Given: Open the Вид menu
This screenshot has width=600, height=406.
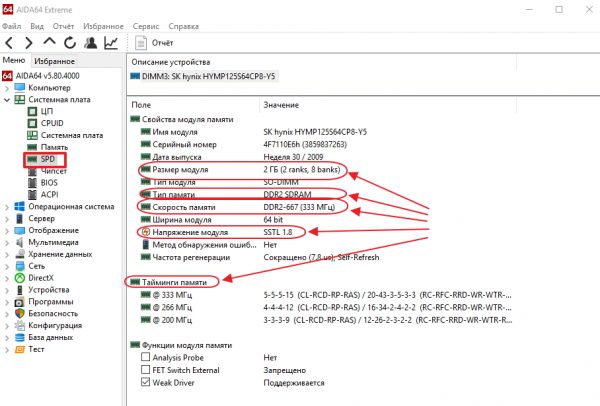Looking at the screenshot, I should coord(37,26).
